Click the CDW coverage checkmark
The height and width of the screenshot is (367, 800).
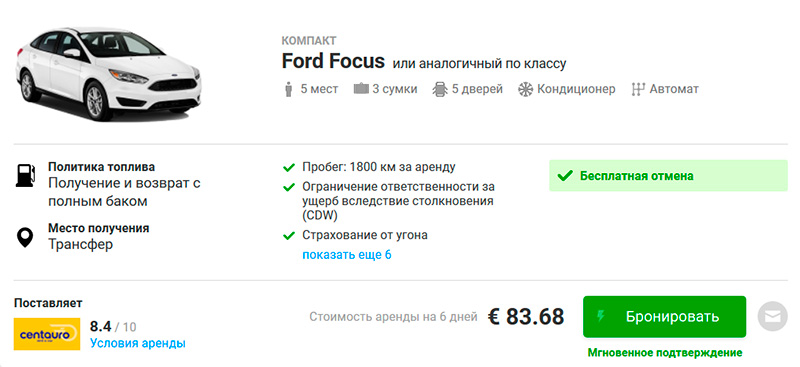point(289,187)
